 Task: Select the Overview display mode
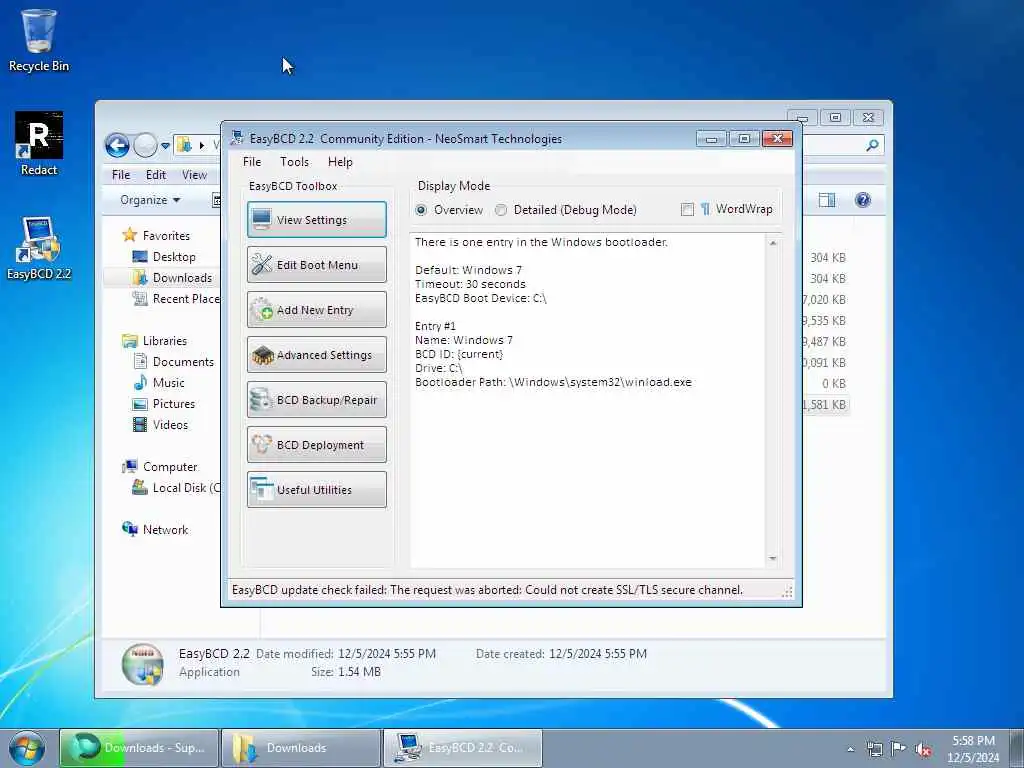(449, 210)
